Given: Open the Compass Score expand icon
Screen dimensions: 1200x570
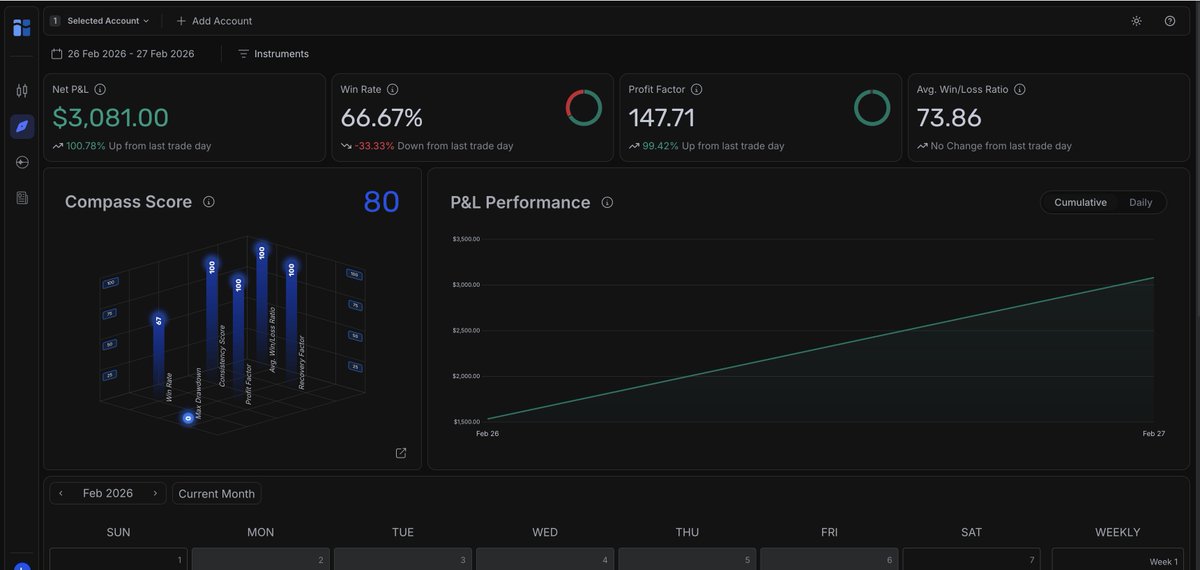Looking at the screenshot, I should pyautogui.click(x=401, y=453).
